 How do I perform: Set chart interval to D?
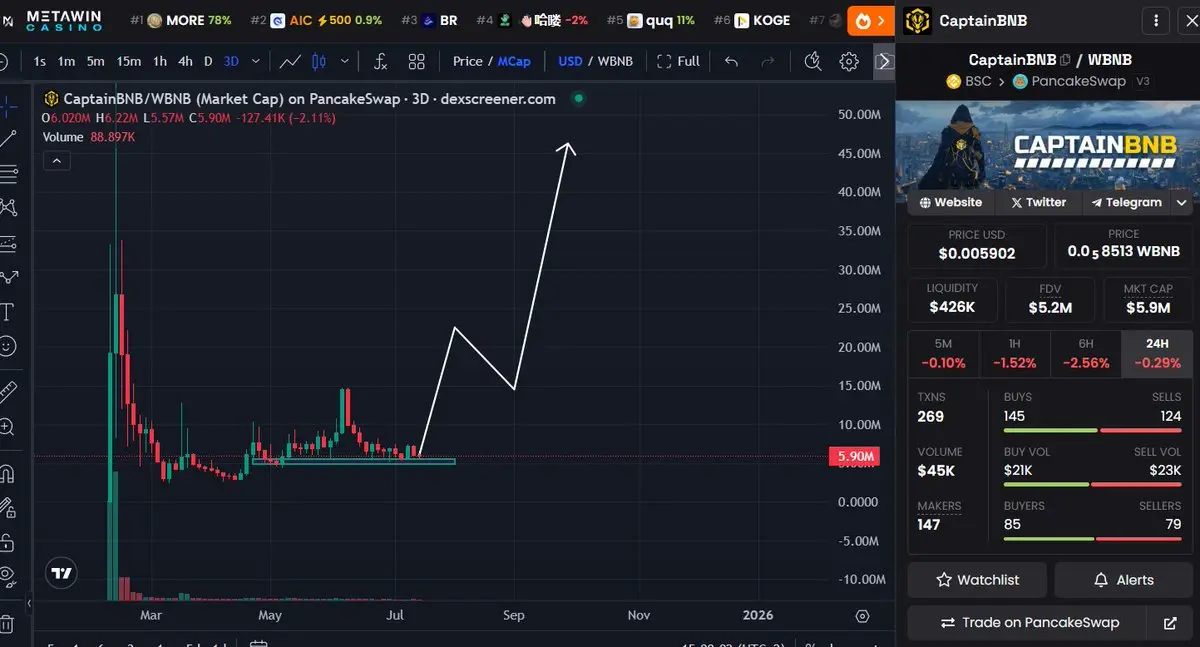pyautogui.click(x=208, y=61)
